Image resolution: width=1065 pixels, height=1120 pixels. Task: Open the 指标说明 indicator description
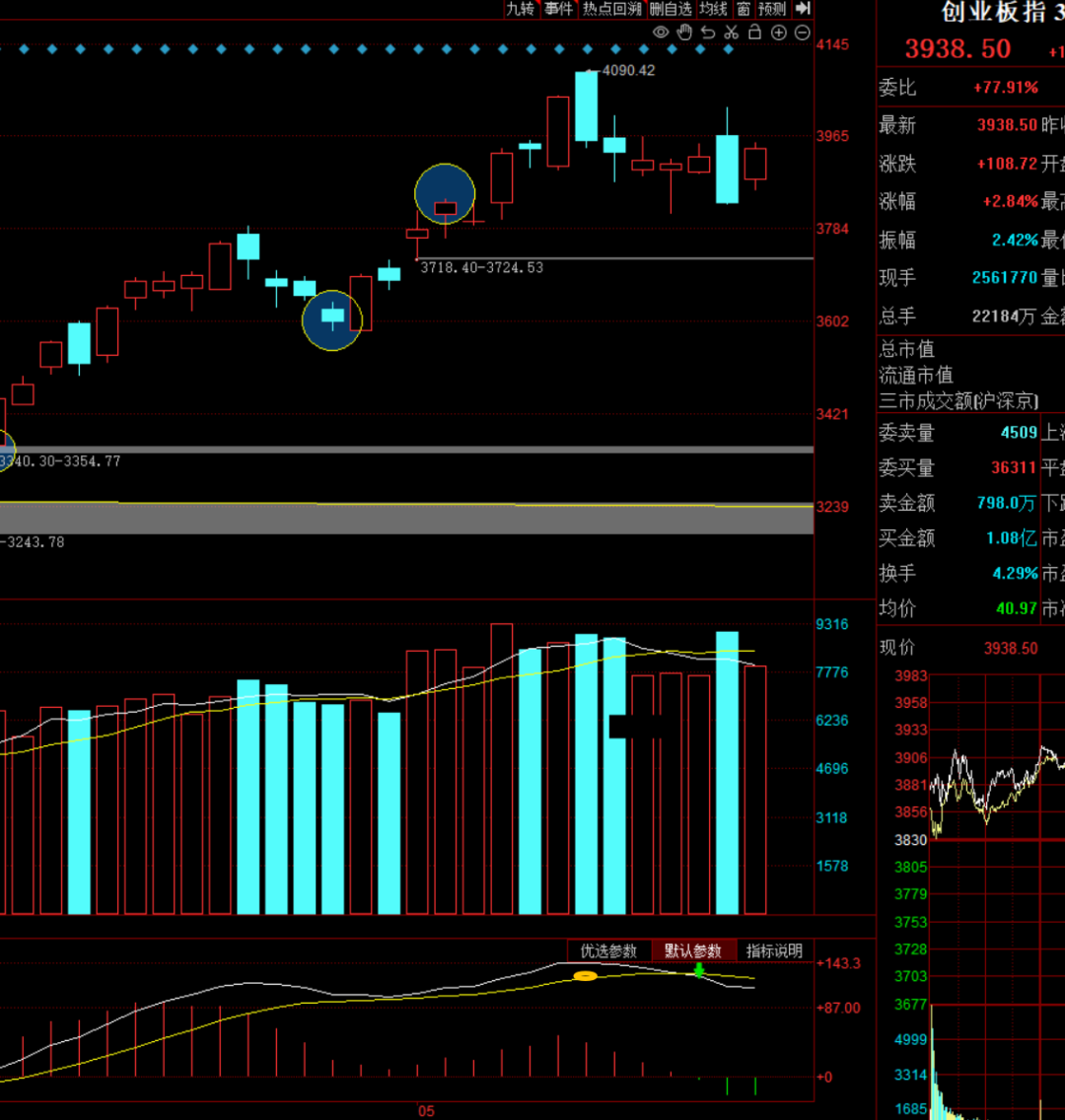pyautogui.click(x=774, y=950)
